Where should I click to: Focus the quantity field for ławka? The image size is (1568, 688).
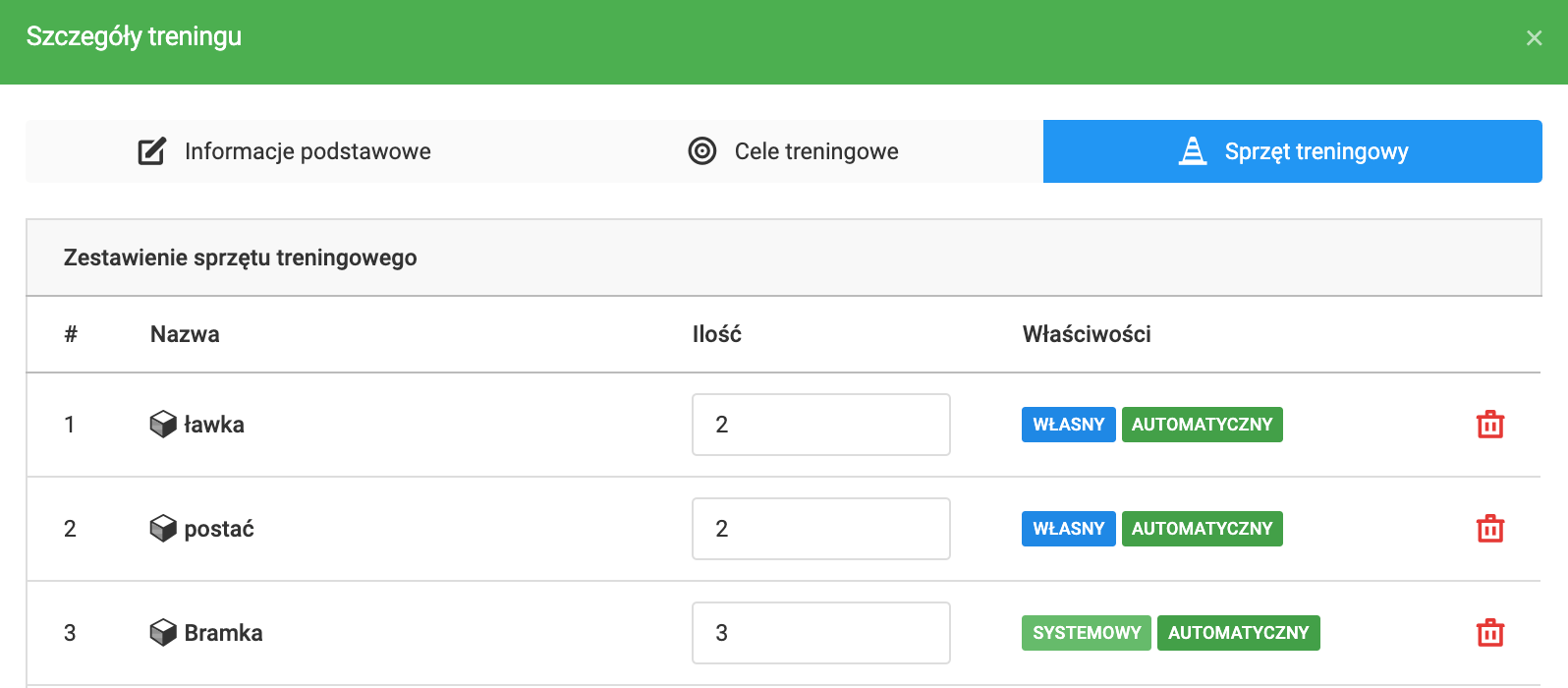pos(820,425)
